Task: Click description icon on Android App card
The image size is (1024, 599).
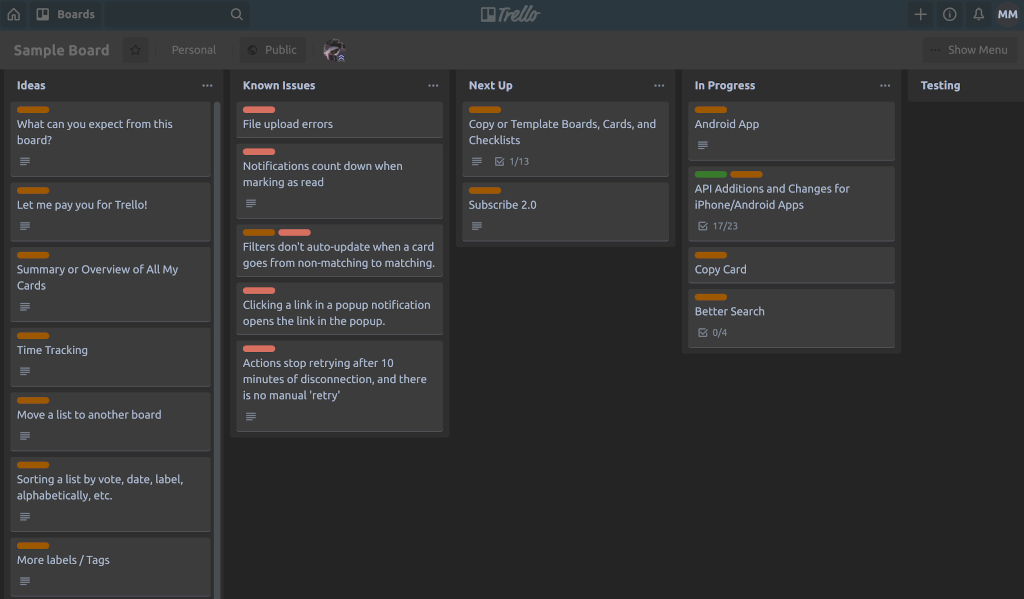Action: (703, 145)
